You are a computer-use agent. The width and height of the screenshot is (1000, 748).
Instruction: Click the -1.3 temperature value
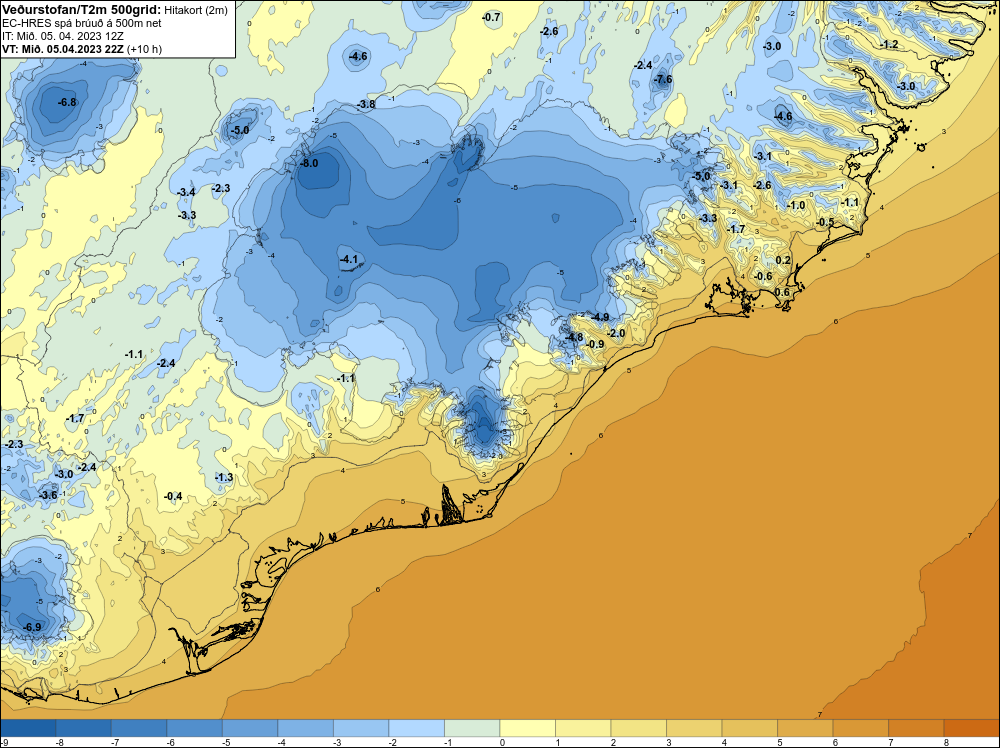click(224, 477)
